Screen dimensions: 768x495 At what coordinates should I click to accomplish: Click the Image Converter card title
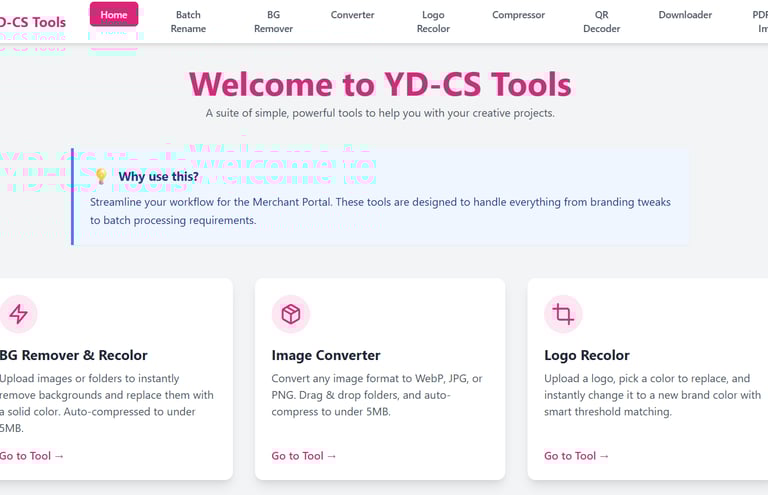[326, 355]
